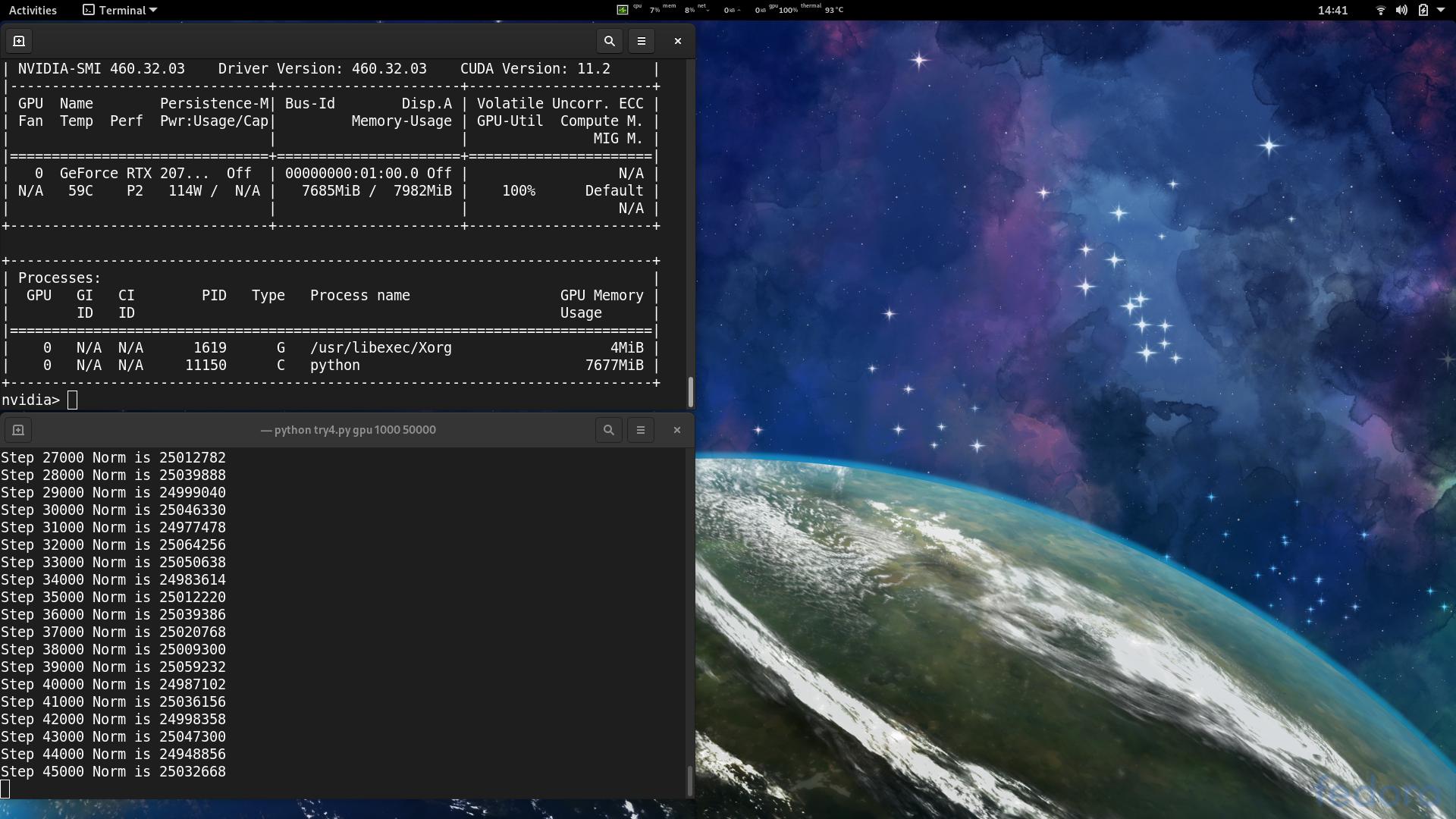
Task: Click the nvidia> prompt cursor
Action: [72, 400]
